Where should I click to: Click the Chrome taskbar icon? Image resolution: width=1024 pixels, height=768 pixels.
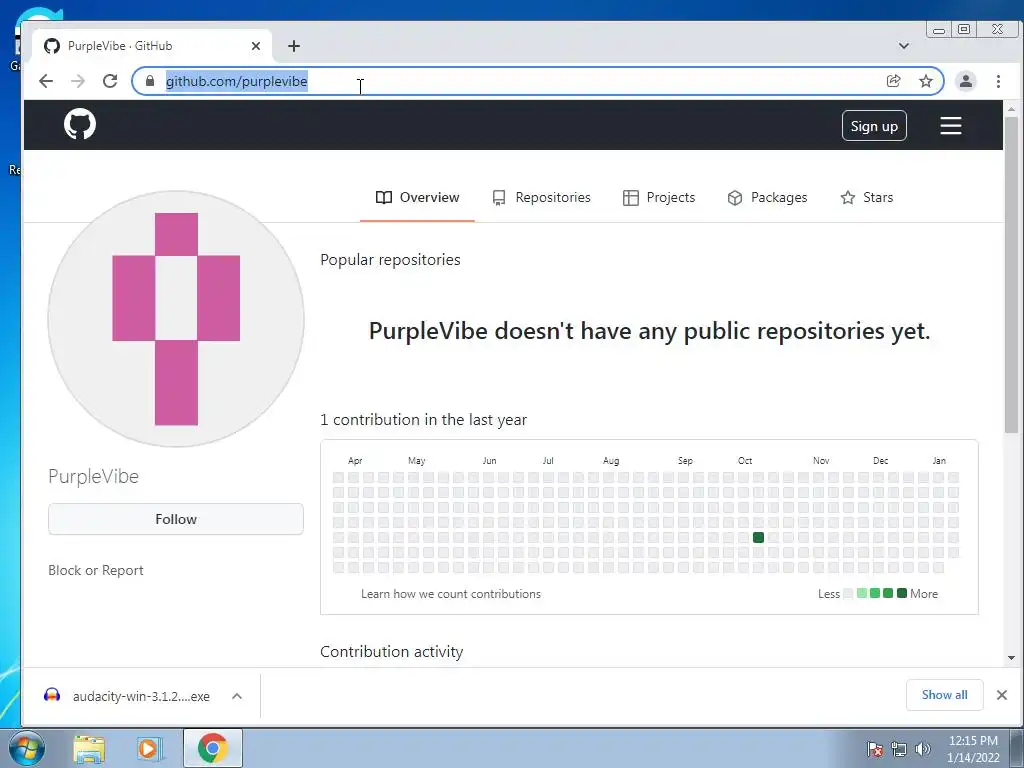point(212,748)
